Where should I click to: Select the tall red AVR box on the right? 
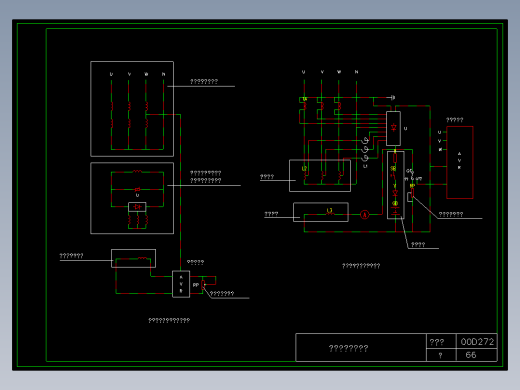click(460, 162)
